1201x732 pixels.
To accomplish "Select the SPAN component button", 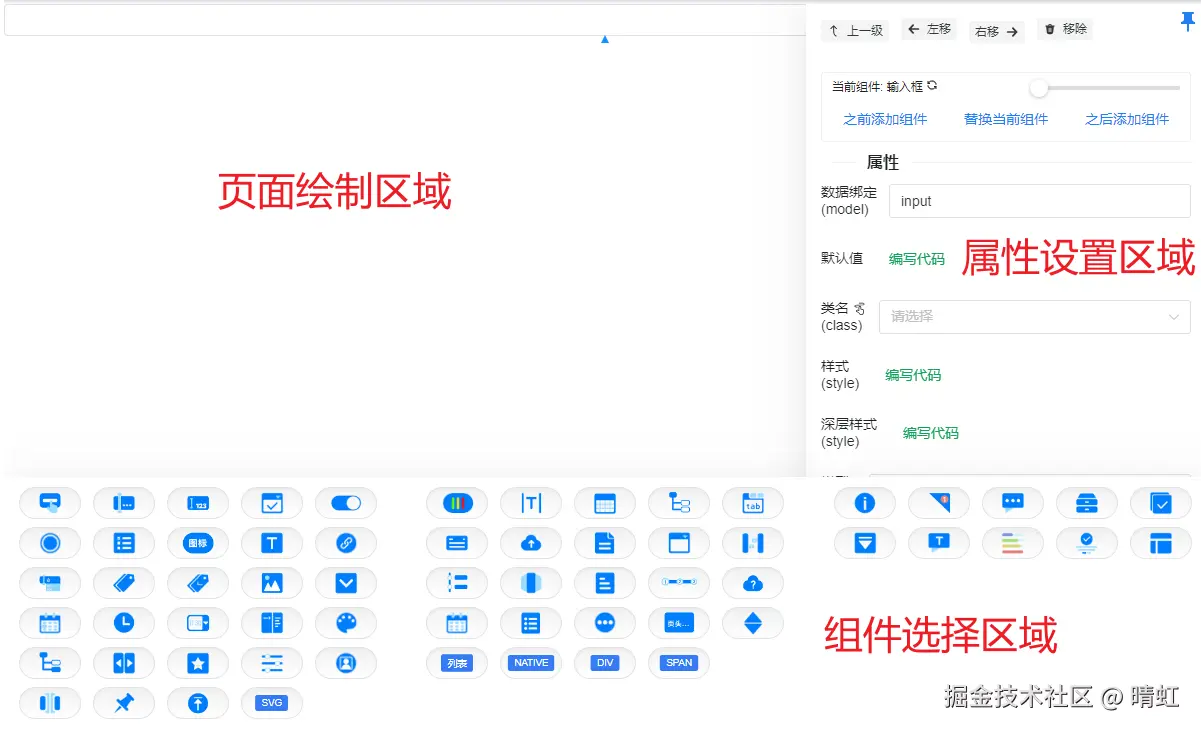I will tap(678, 663).
